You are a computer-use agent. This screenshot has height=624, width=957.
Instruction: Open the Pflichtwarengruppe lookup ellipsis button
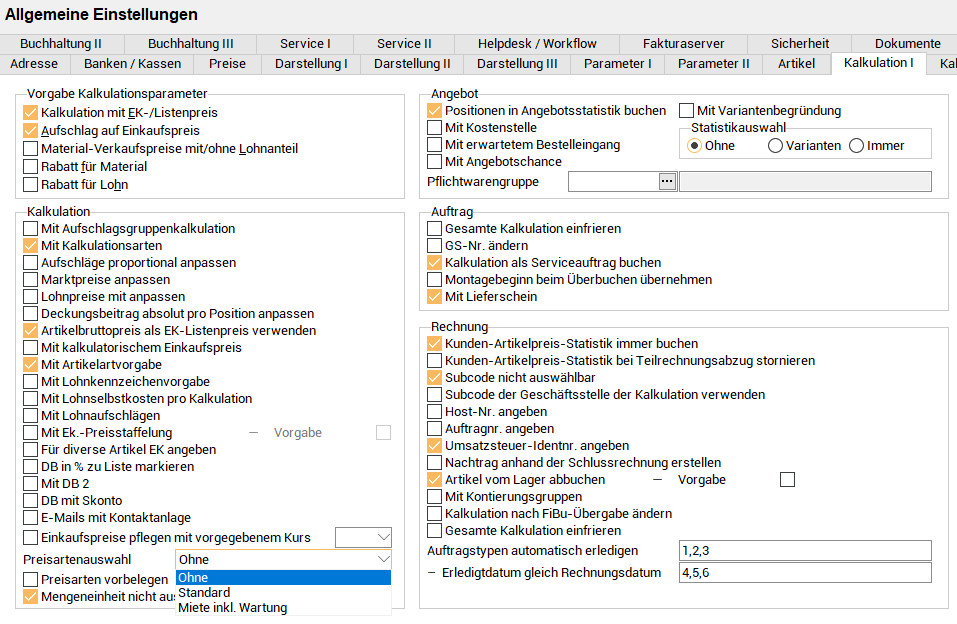point(667,181)
